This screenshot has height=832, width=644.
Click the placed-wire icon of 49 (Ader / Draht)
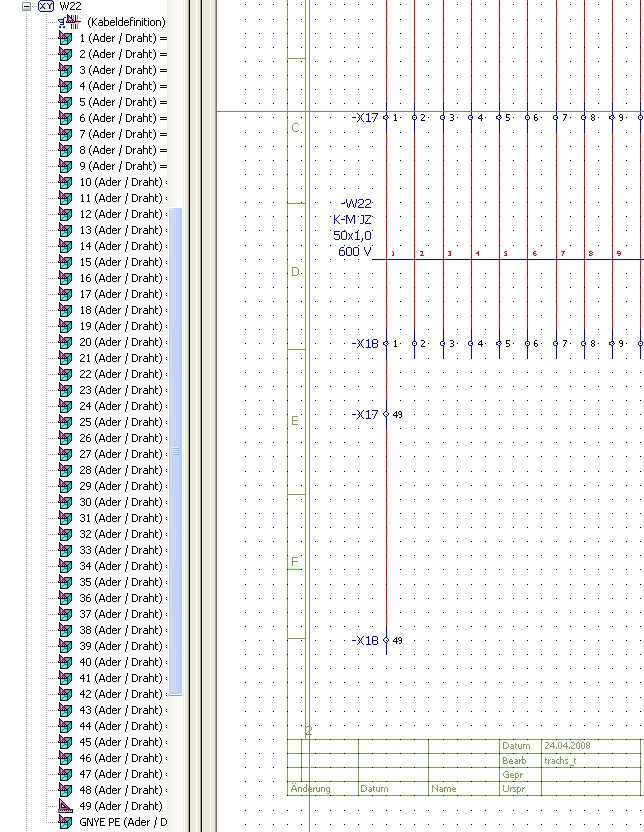pyautogui.click(x=65, y=806)
